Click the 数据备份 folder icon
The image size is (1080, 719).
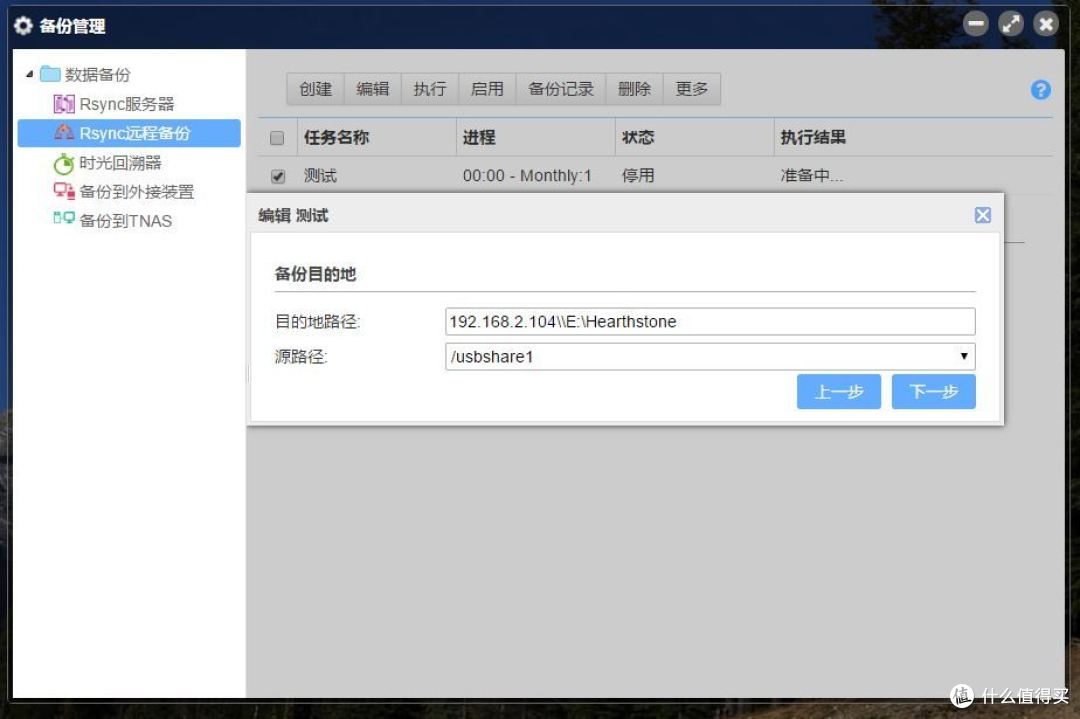tap(50, 74)
